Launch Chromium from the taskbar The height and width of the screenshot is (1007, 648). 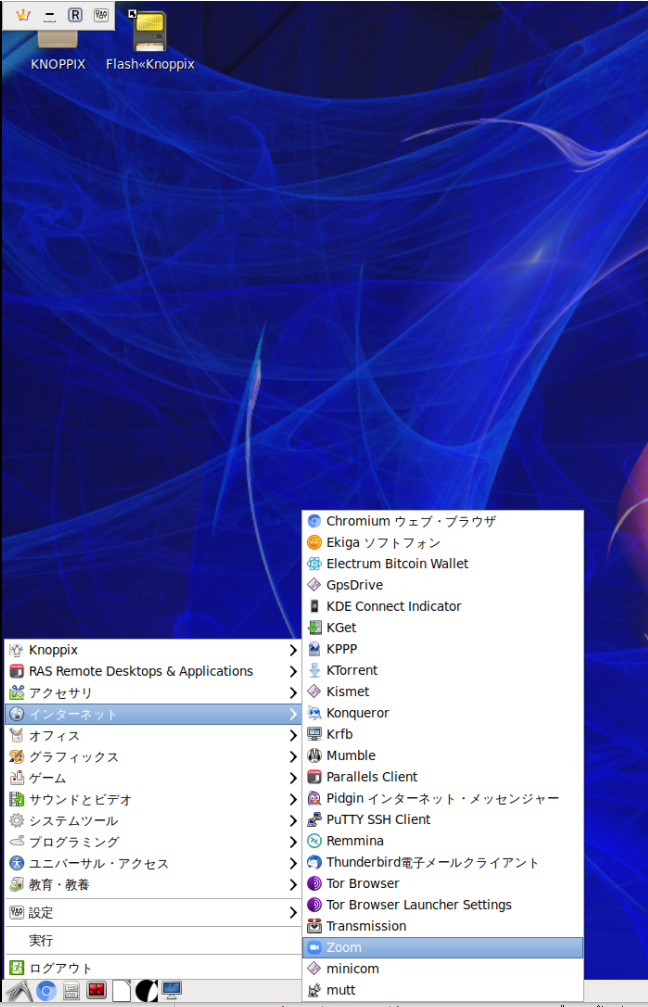pyautogui.click(x=46, y=991)
